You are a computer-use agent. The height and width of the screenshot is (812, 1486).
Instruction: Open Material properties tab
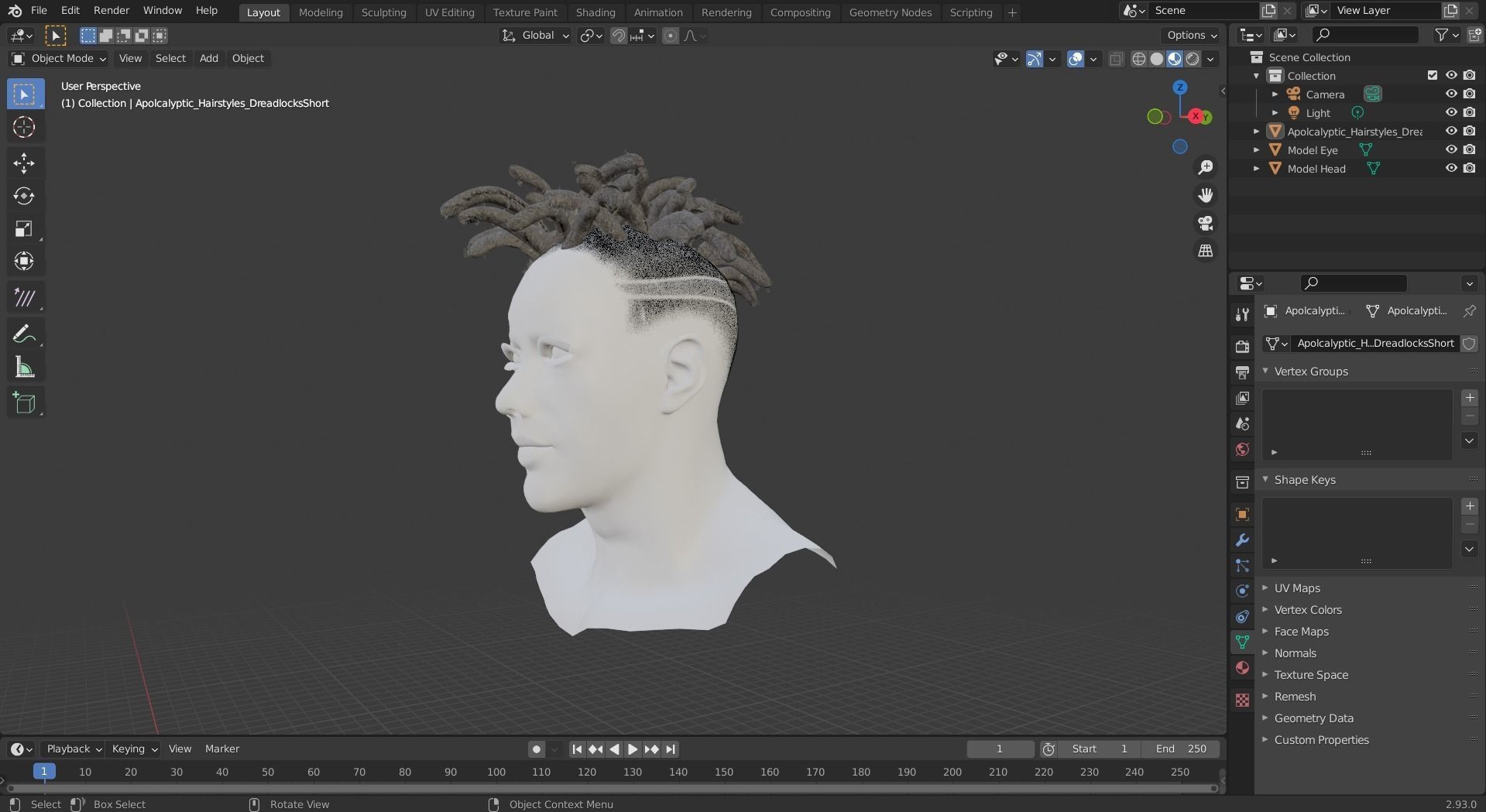[x=1242, y=668]
